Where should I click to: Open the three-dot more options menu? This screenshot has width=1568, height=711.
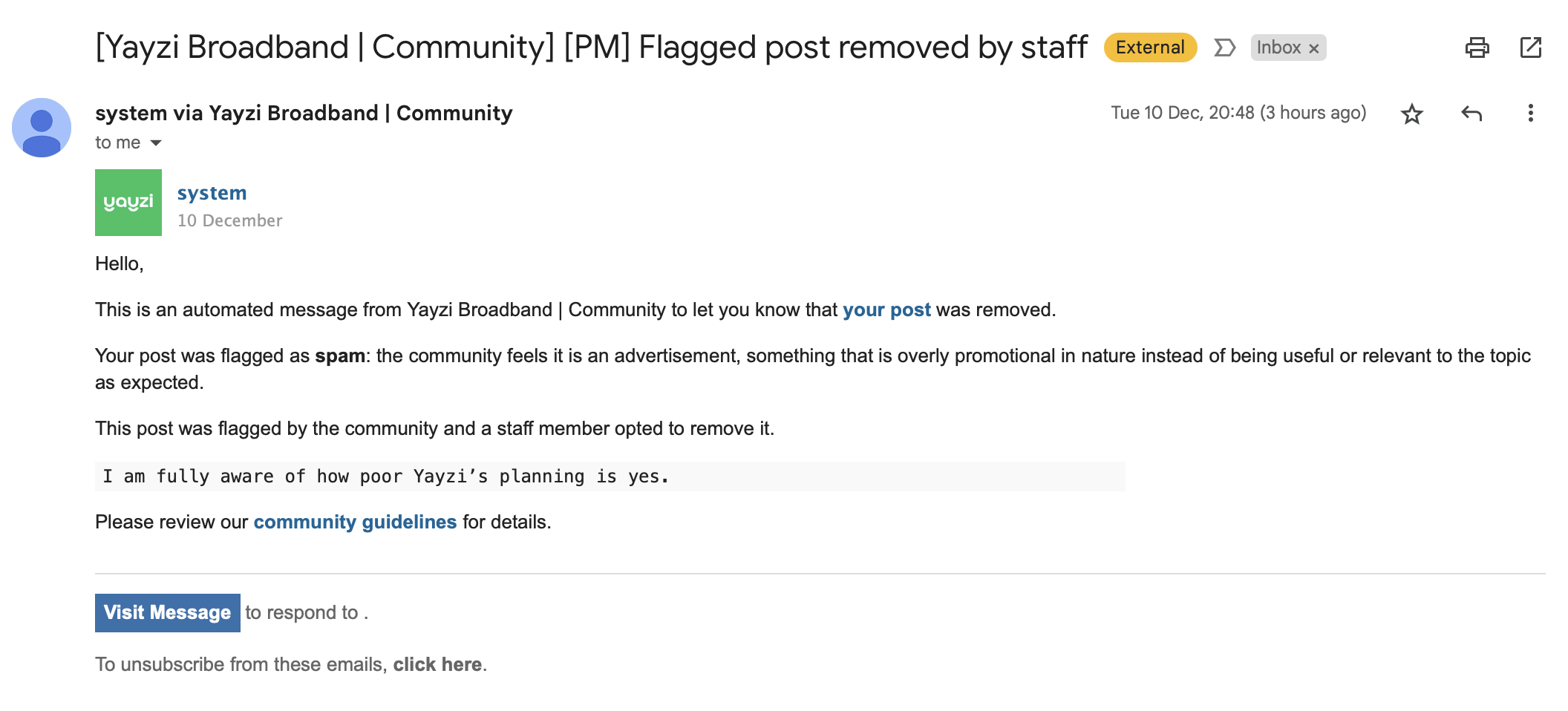(x=1530, y=113)
